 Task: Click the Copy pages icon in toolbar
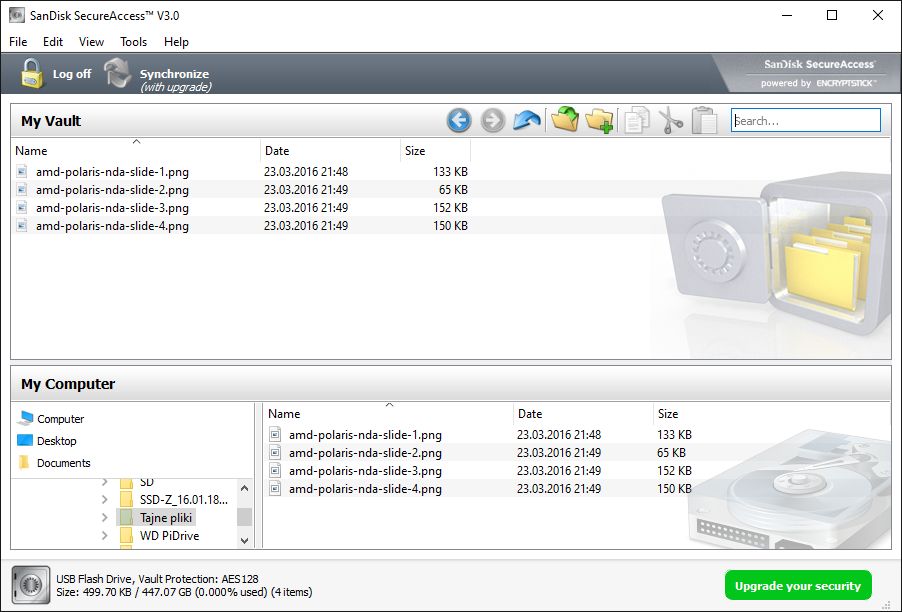637,121
